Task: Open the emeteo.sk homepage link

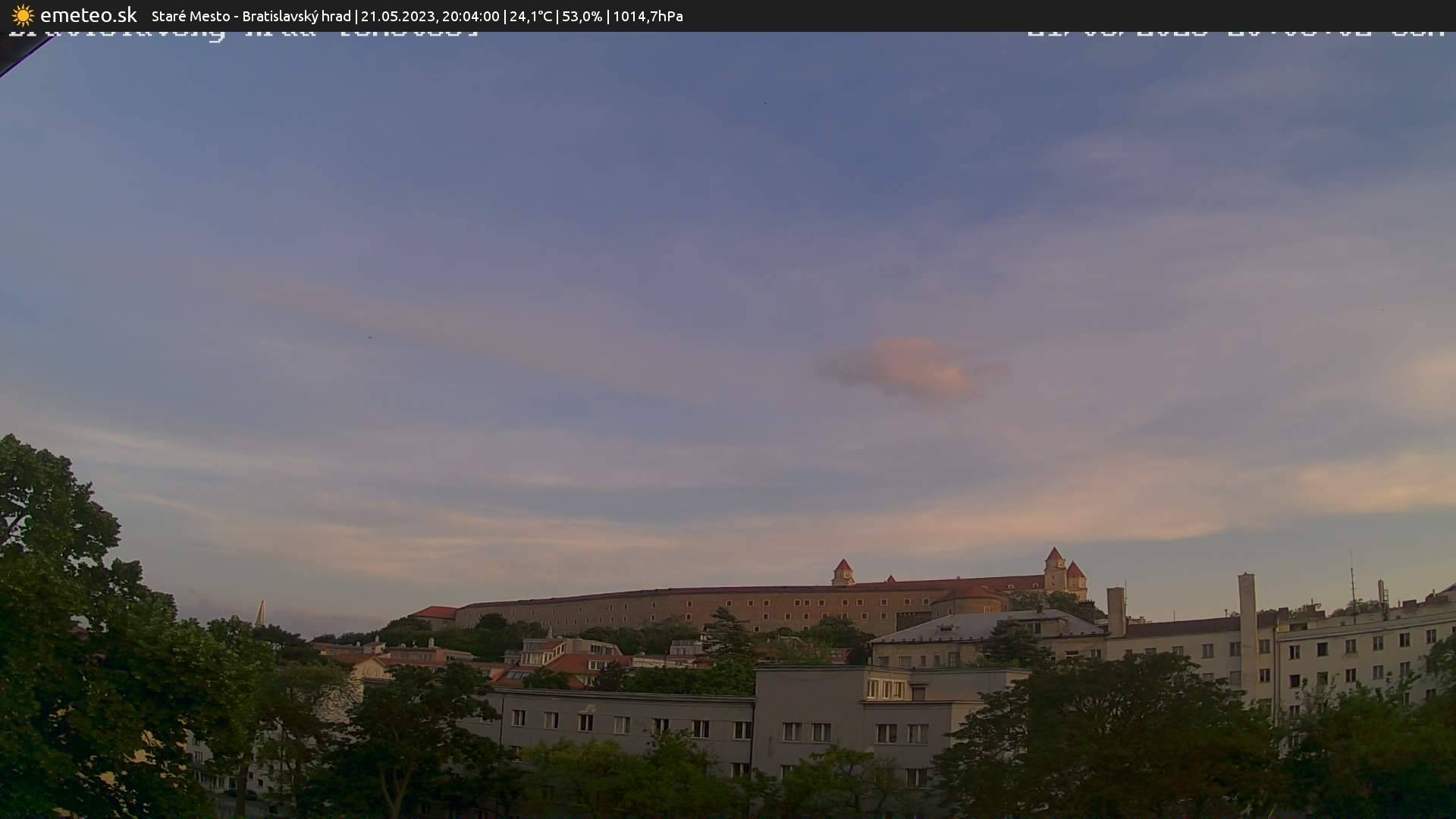Action: click(88, 15)
